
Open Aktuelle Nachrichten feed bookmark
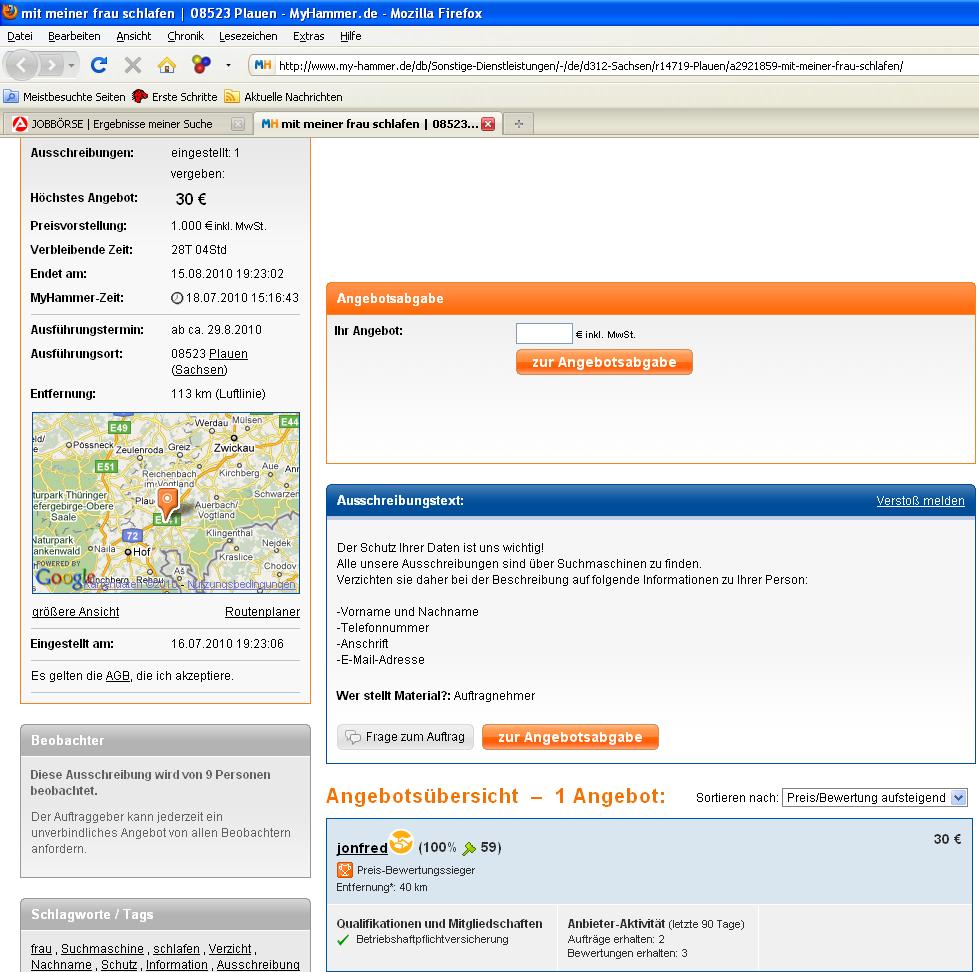(x=283, y=97)
